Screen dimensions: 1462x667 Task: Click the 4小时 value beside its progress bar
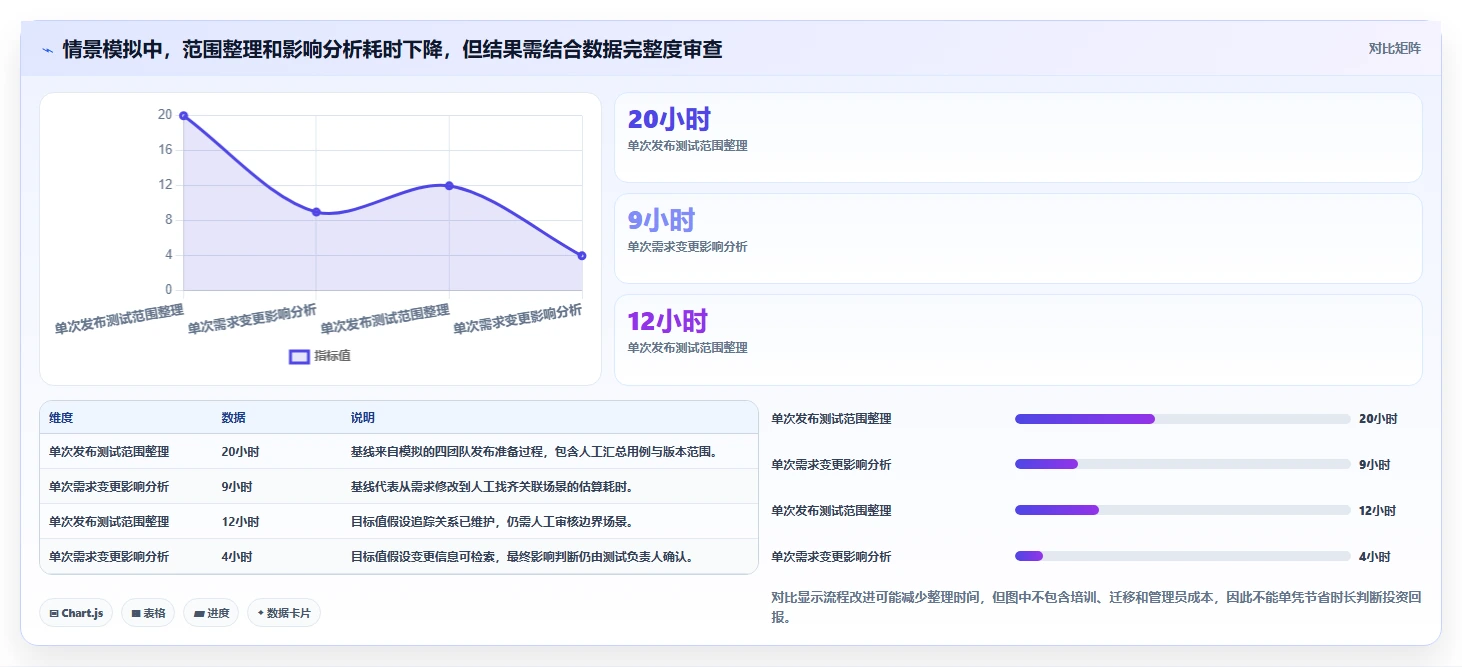click(x=1375, y=557)
